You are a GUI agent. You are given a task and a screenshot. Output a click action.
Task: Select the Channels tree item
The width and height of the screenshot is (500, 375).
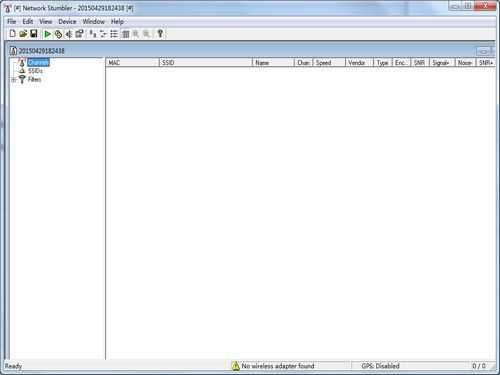(x=38, y=62)
